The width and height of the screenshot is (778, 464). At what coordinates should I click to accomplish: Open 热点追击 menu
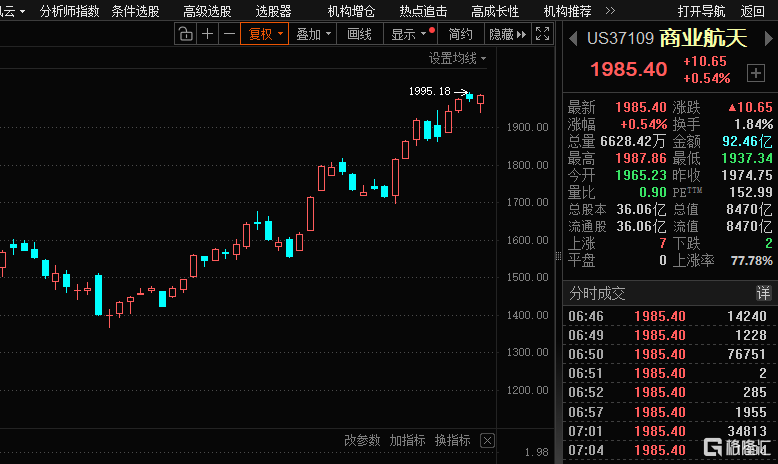423,11
